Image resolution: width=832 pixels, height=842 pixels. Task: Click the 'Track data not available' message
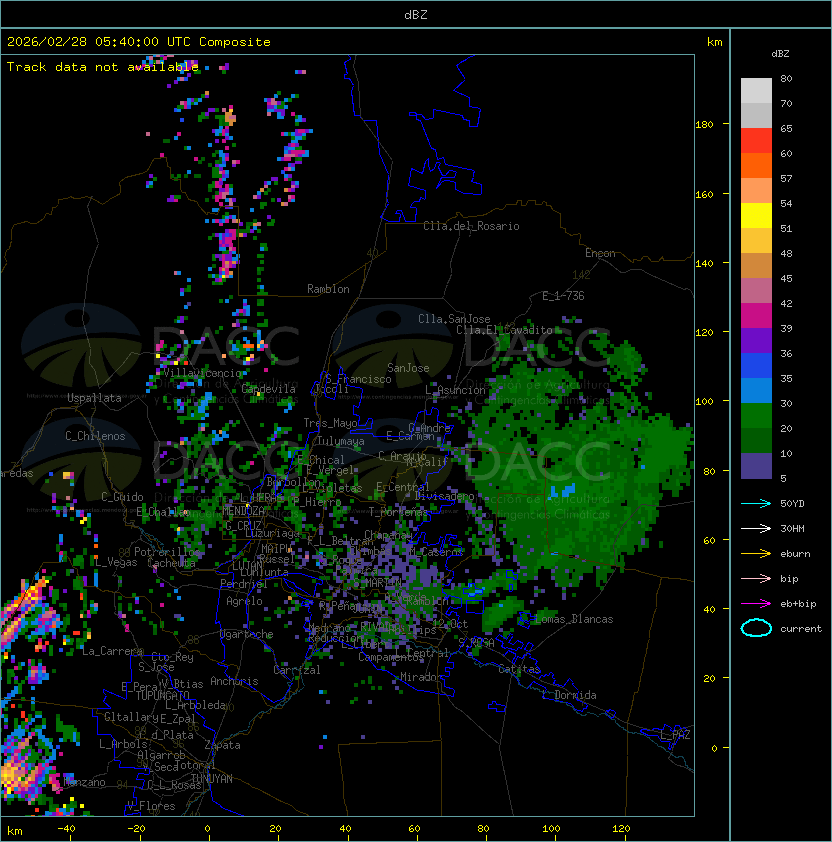coord(103,67)
